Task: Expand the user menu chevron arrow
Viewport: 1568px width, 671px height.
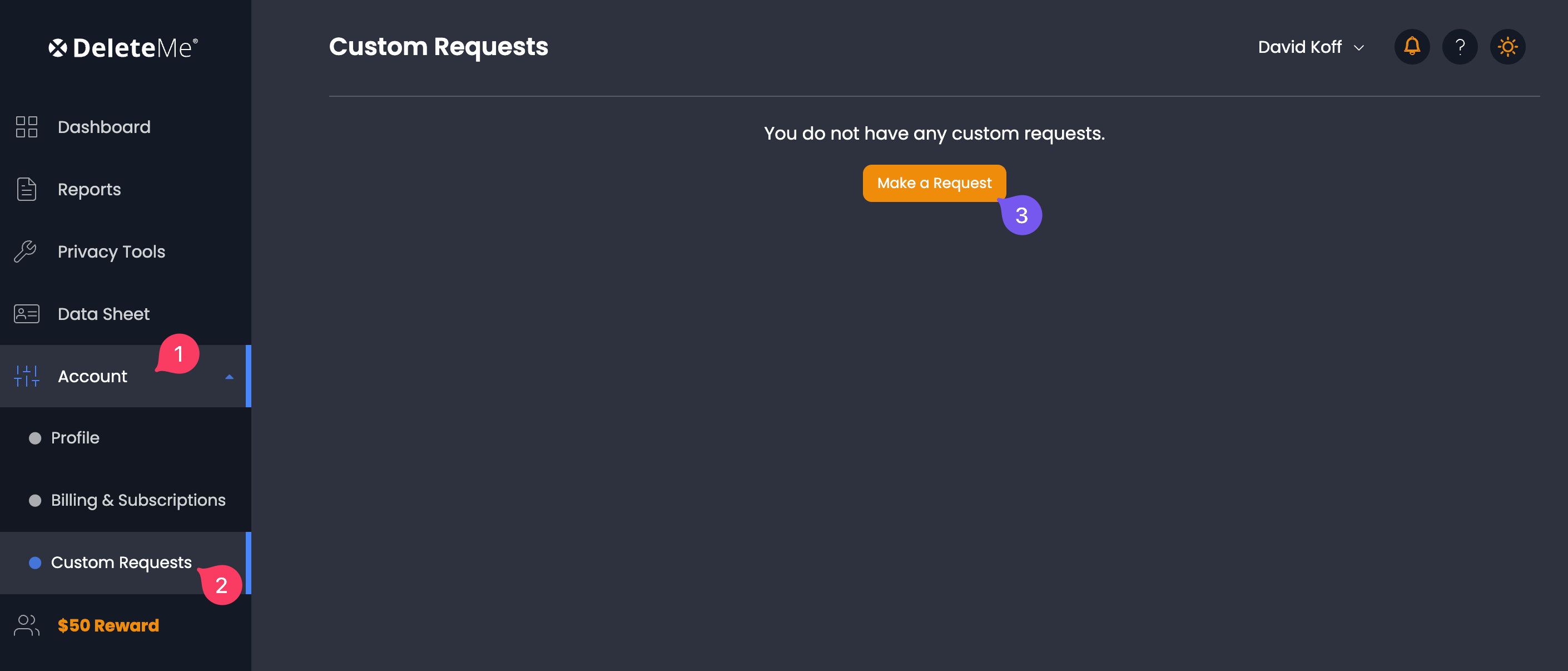Action: (1358, 47)
